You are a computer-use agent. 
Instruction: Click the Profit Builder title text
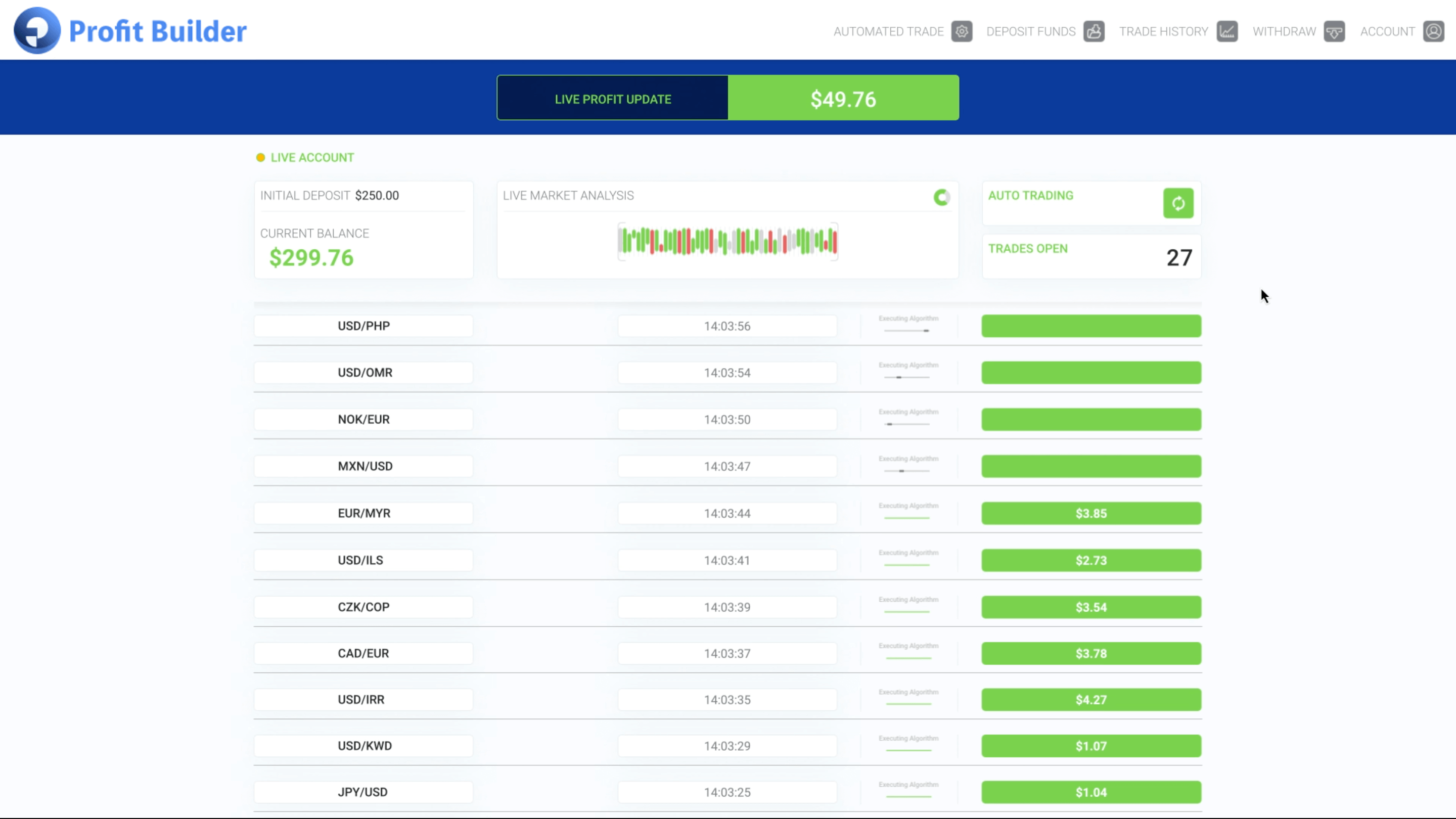[158, 31]
